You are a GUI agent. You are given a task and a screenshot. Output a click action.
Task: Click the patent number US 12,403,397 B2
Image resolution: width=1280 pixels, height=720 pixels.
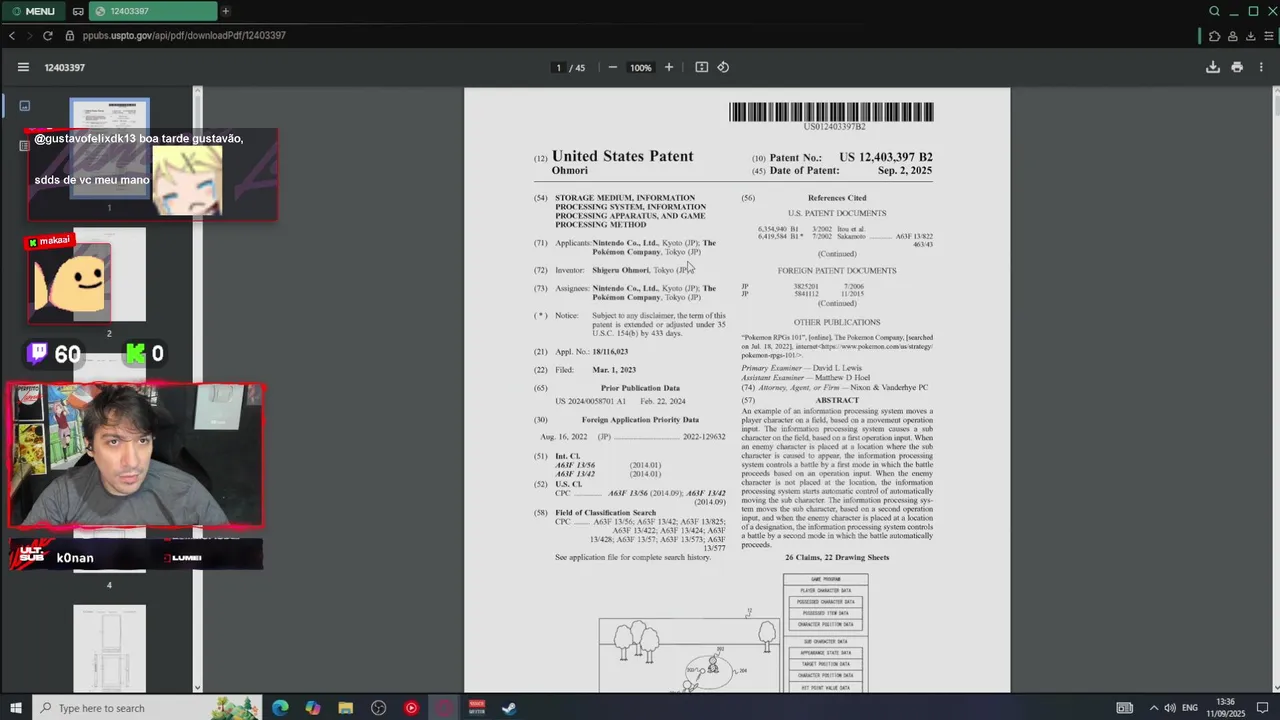point(886,157)
